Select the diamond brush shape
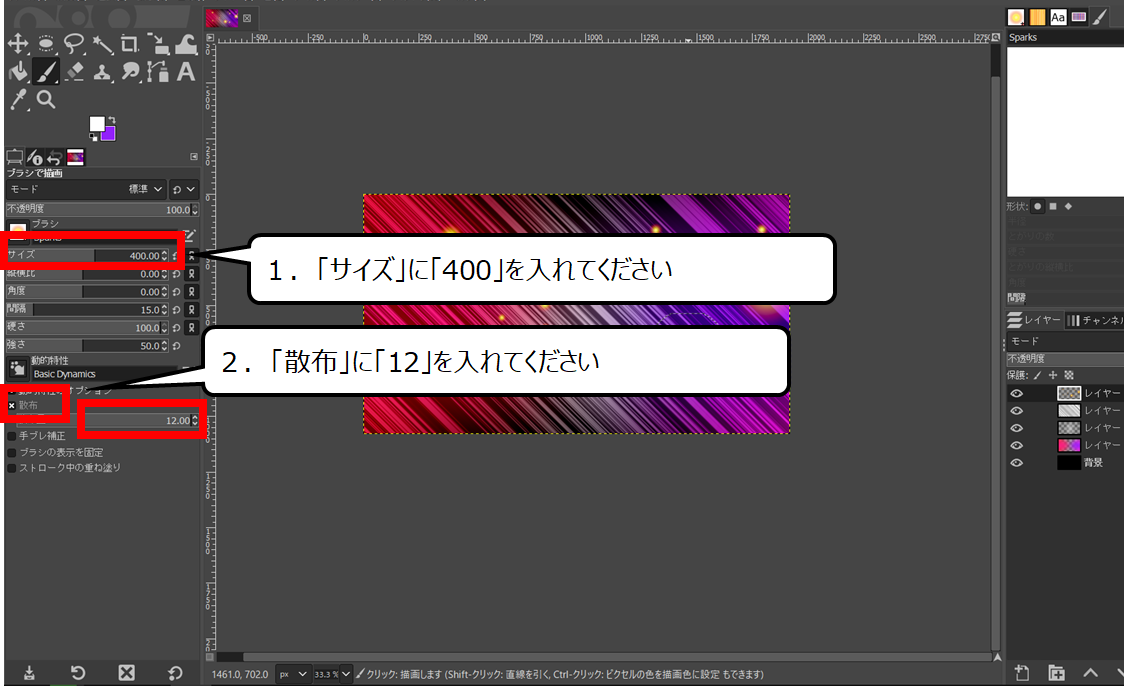Image resolution: width=1124 pixels, height=686 pixels. (x=1068, y=206)
